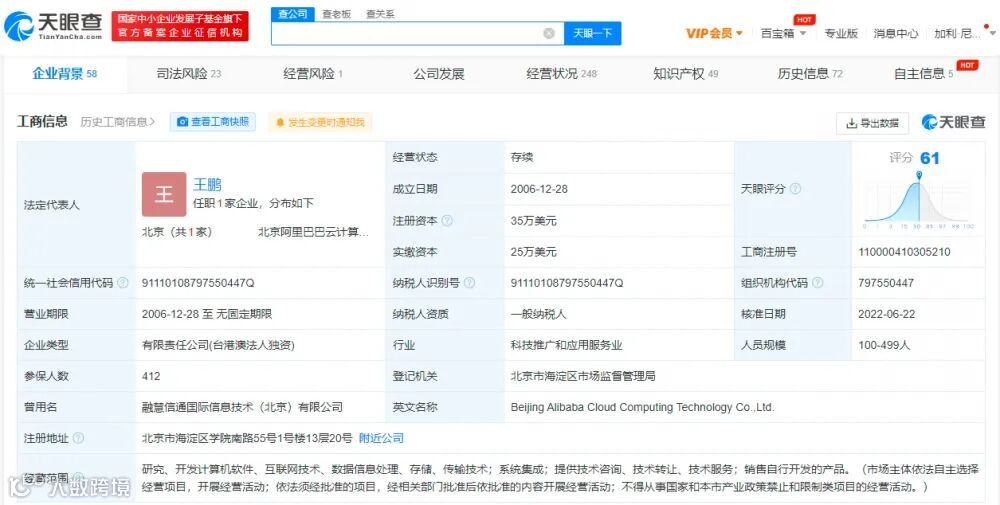Image resolution: width=1000 pixels, height=505 pixels.
Task: Click the 发生变更时通知我 button
Action: [x=320, y=122]
